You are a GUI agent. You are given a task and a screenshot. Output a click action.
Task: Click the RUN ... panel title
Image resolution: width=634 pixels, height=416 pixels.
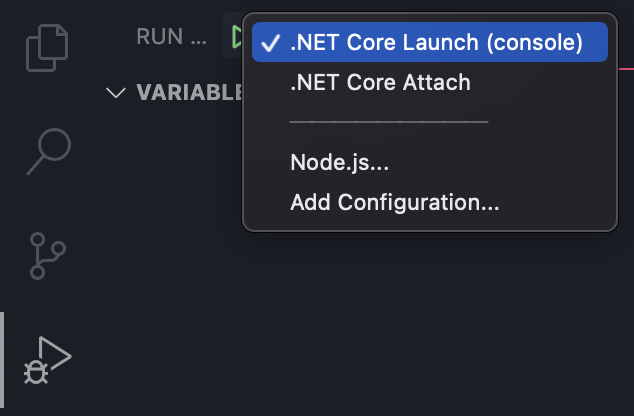pos(171,37)
